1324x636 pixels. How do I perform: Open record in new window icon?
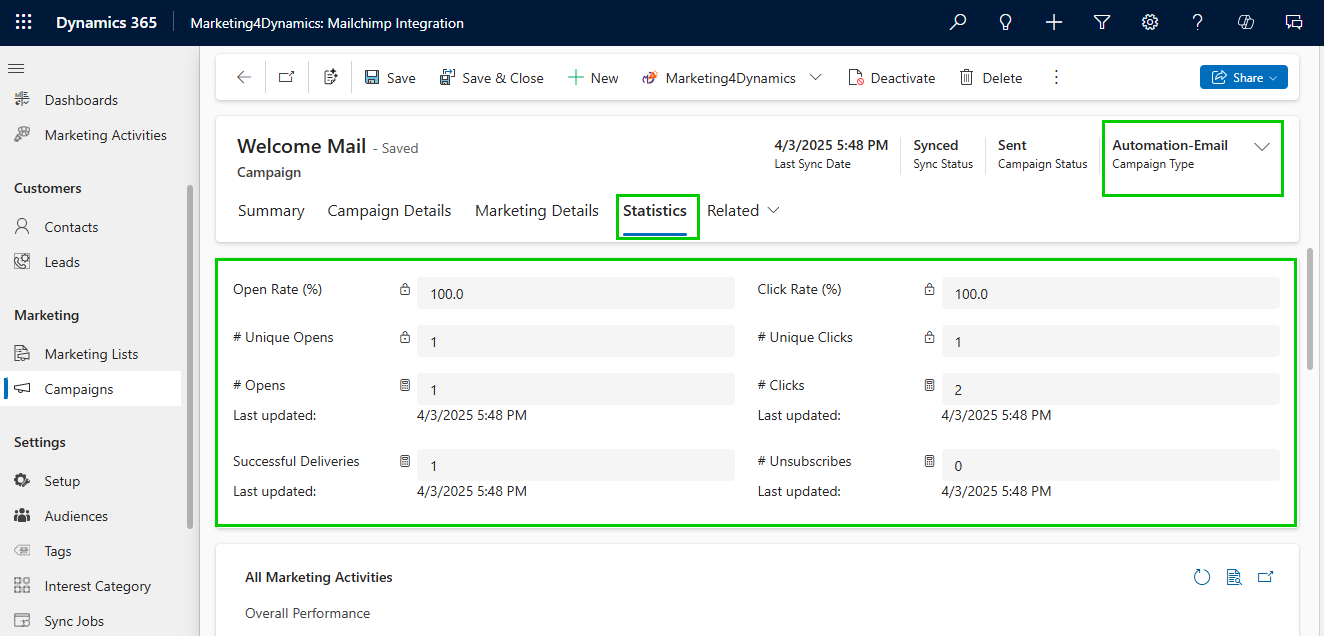pos(286,77)
